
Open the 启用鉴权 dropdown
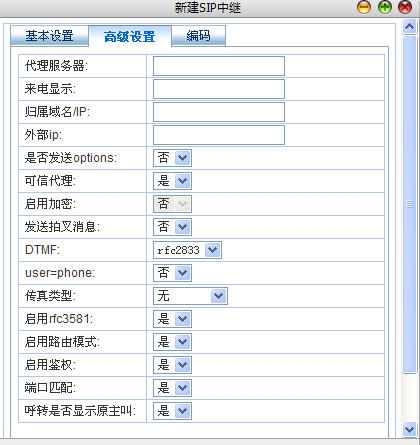tap(172, 365)
